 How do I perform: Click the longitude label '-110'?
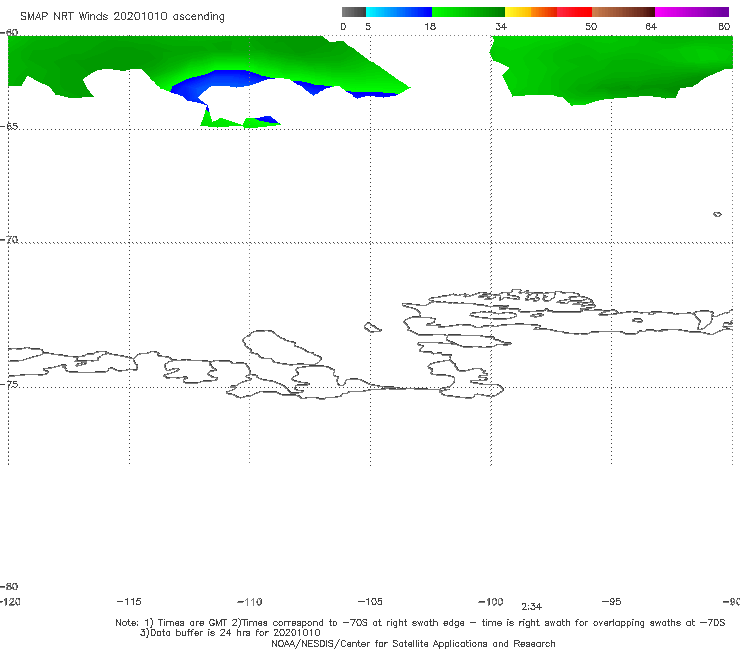250,602
